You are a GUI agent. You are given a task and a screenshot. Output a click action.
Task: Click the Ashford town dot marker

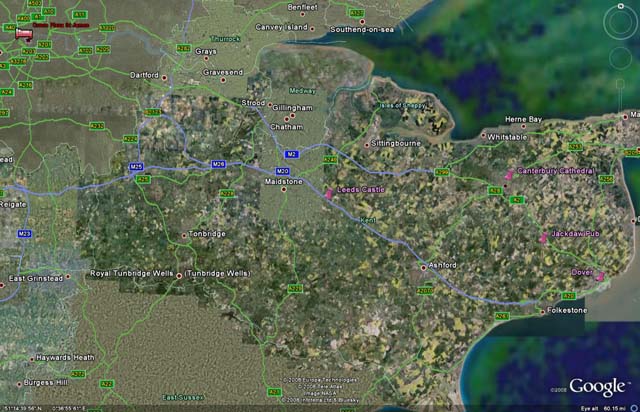point(424,268)
